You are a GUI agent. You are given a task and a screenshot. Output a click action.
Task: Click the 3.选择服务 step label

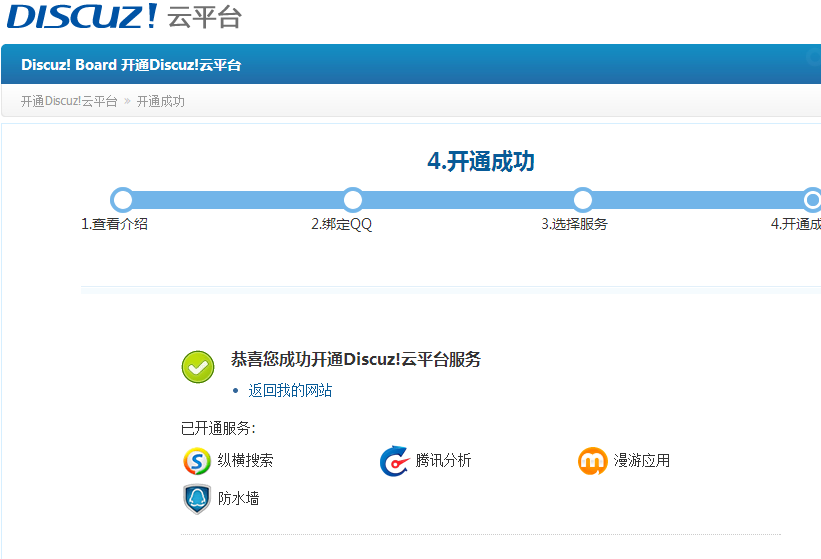[x=574, y=224]
